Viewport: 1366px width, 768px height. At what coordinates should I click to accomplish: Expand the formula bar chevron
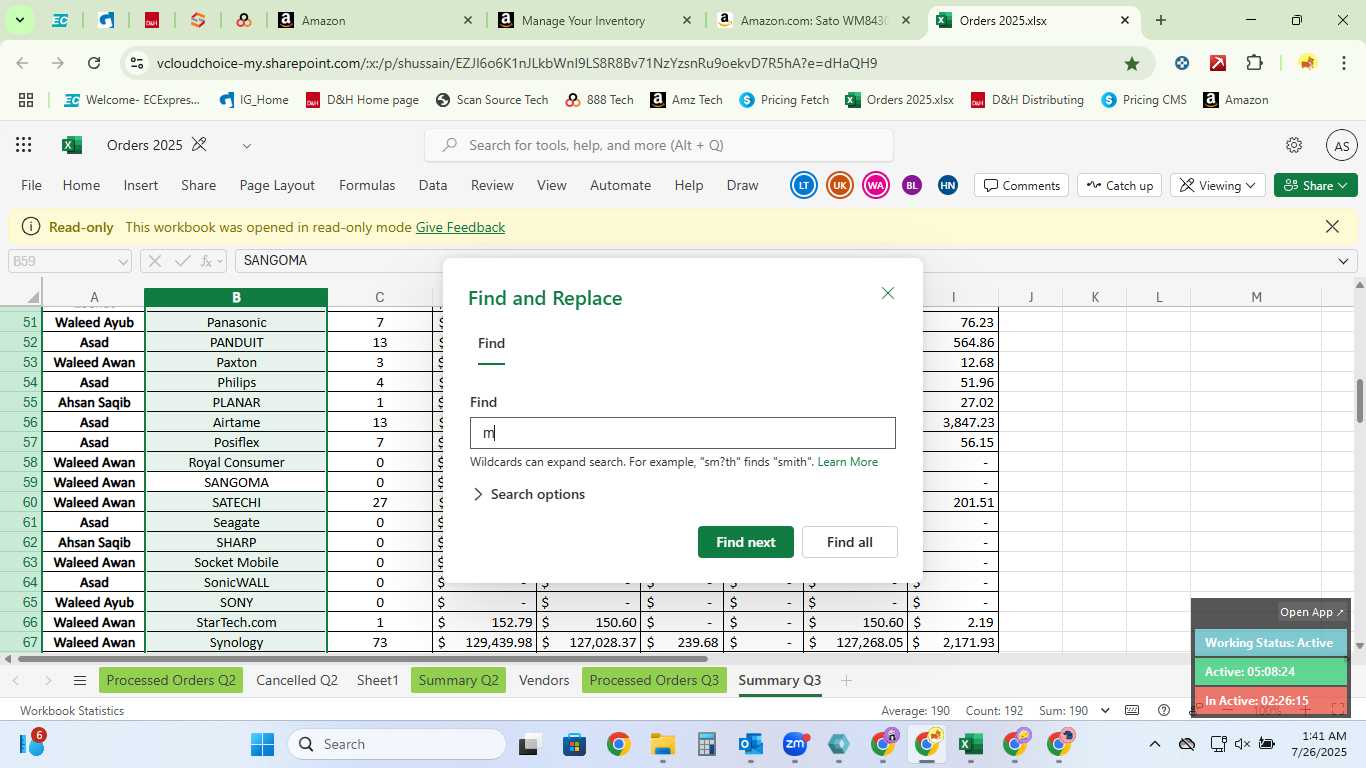coord(1342,261)
